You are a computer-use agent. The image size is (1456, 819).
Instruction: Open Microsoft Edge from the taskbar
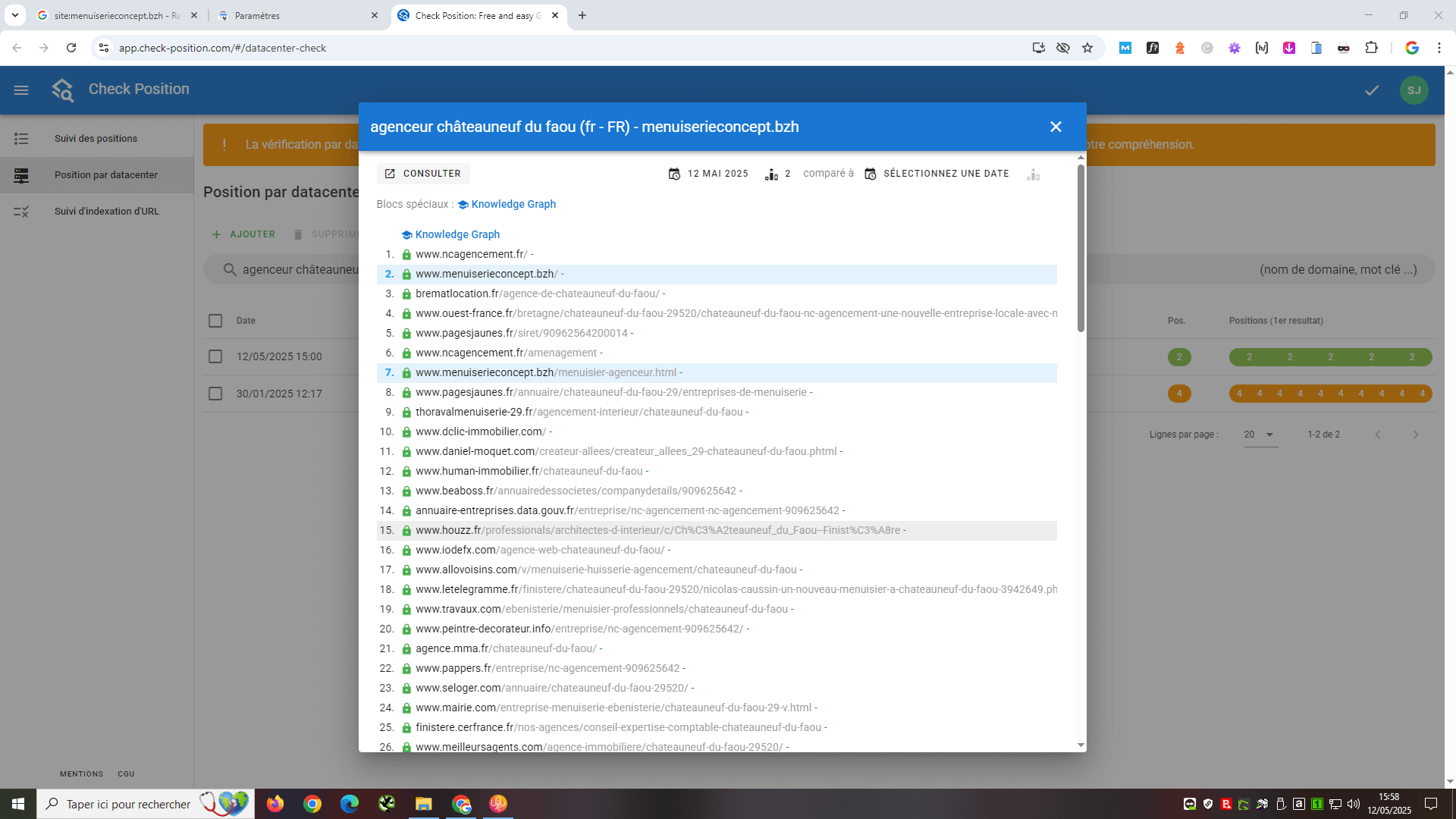pyautogui.click(x=349, y=804)
